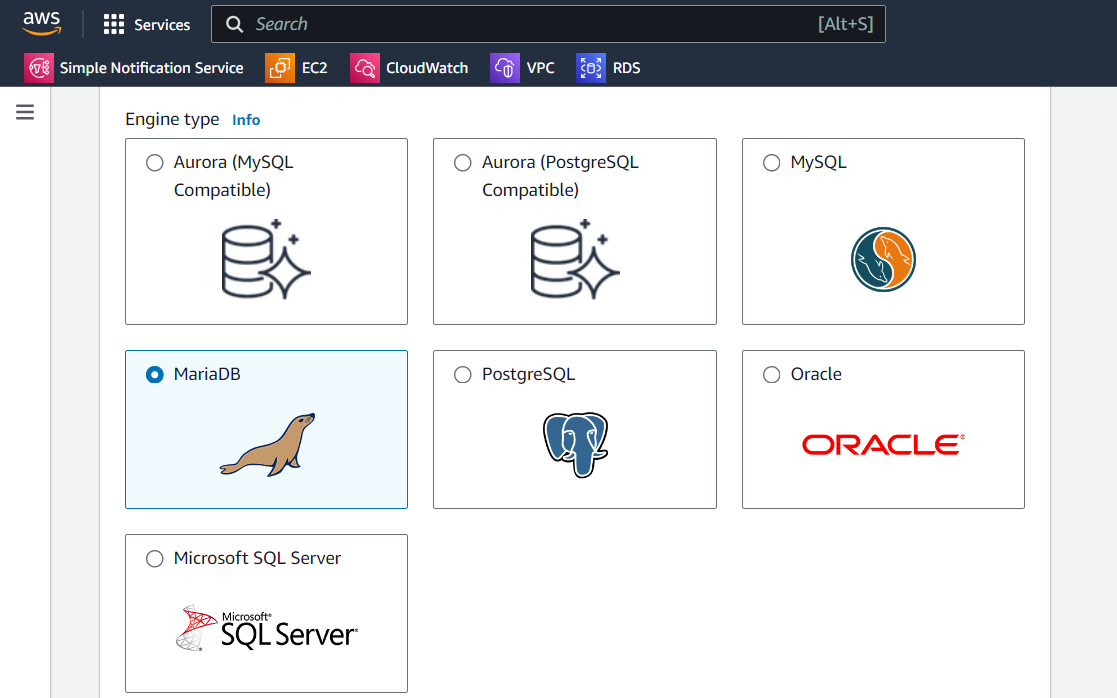
Task: Click the red Oracle logo
Action: click(x=883, y=444)
